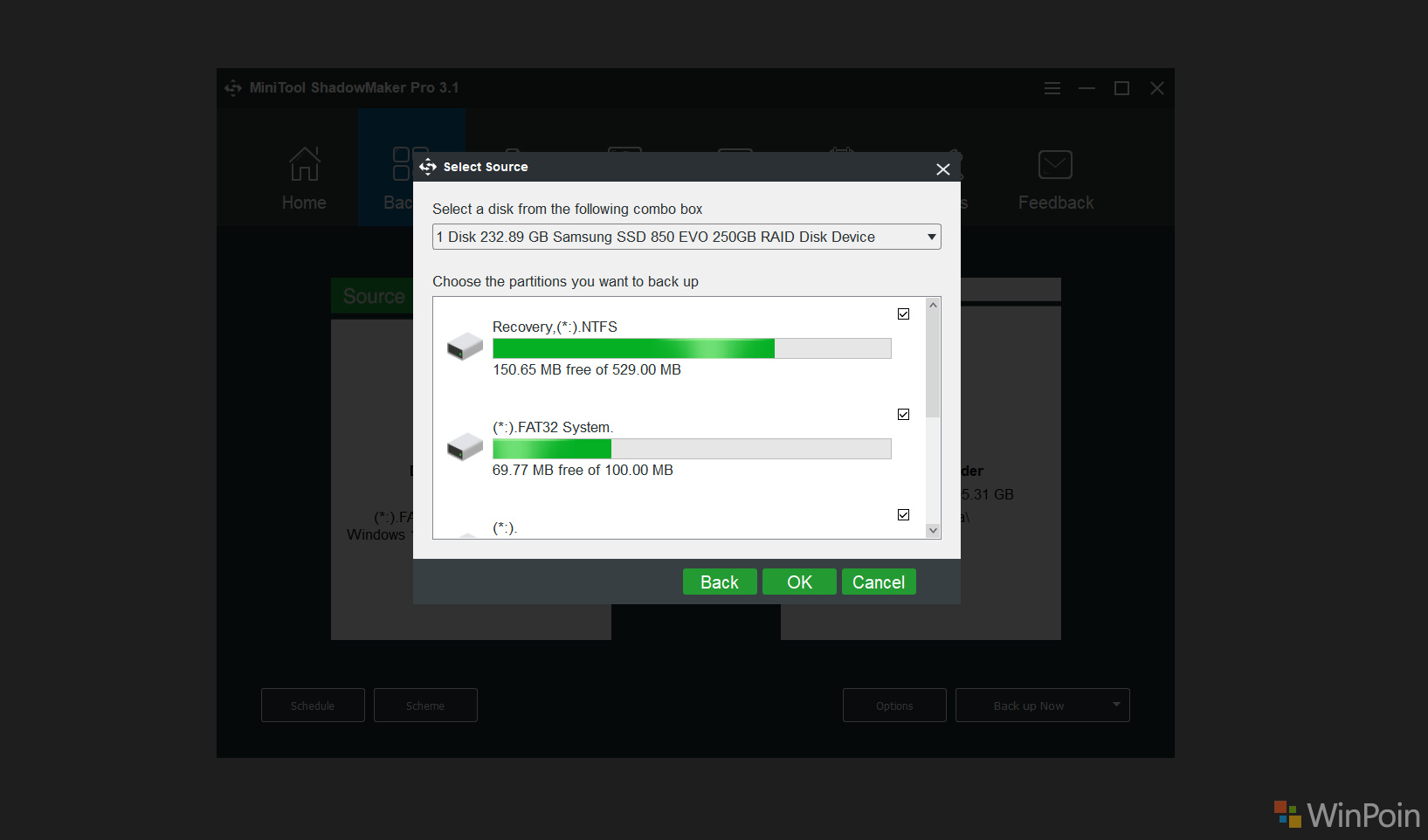Expand the Back up Now dropdown arrow
This screenshot has height=840, width=1428.
click(x=1116, y=705)
